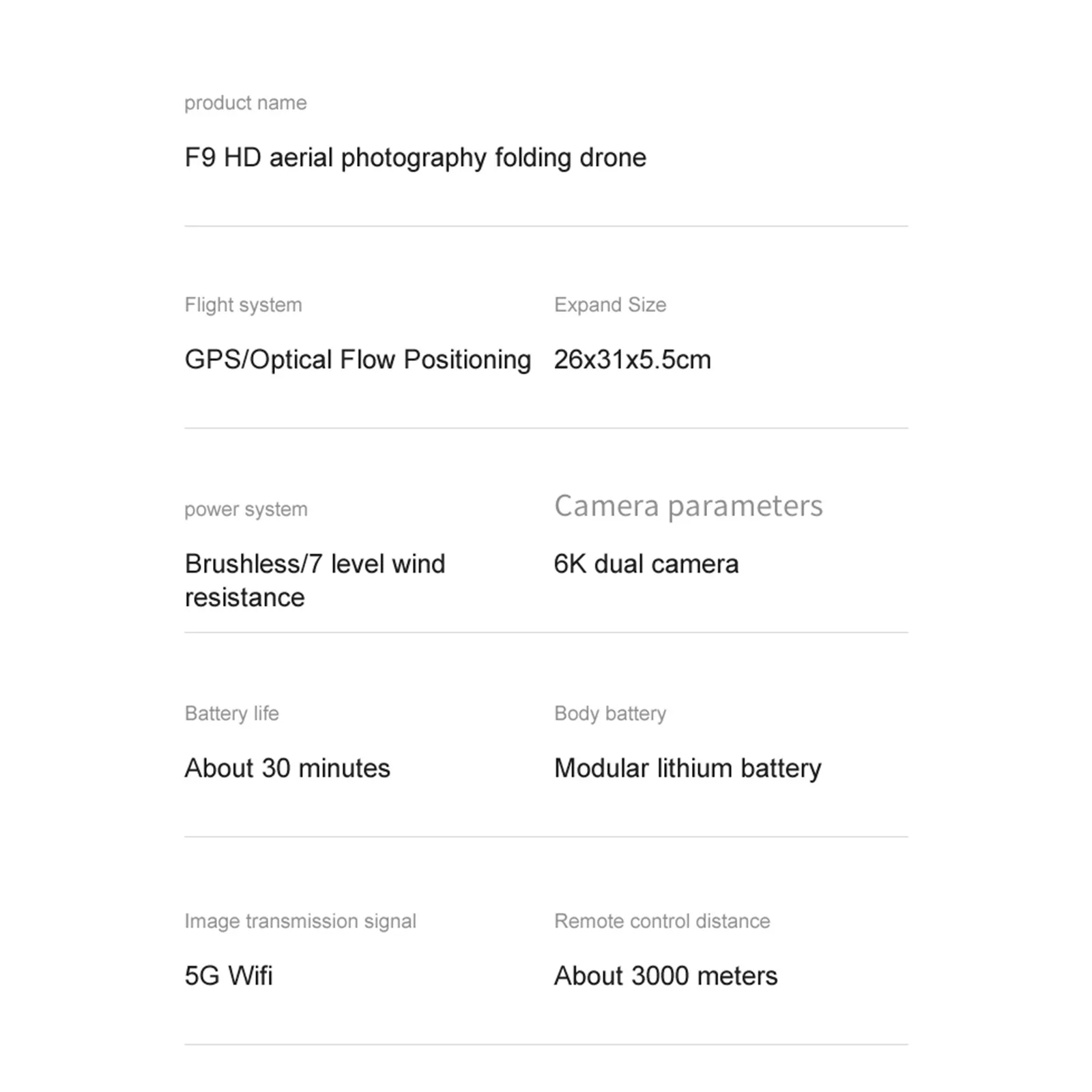
Task: Select the '5G Wifi' value
Action: (229, 976)
